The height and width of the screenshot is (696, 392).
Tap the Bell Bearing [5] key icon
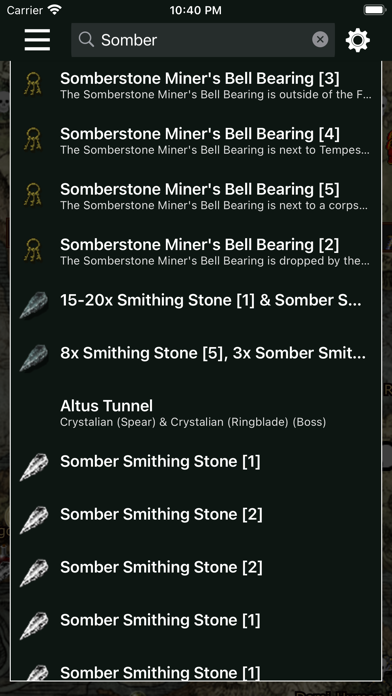33,195
